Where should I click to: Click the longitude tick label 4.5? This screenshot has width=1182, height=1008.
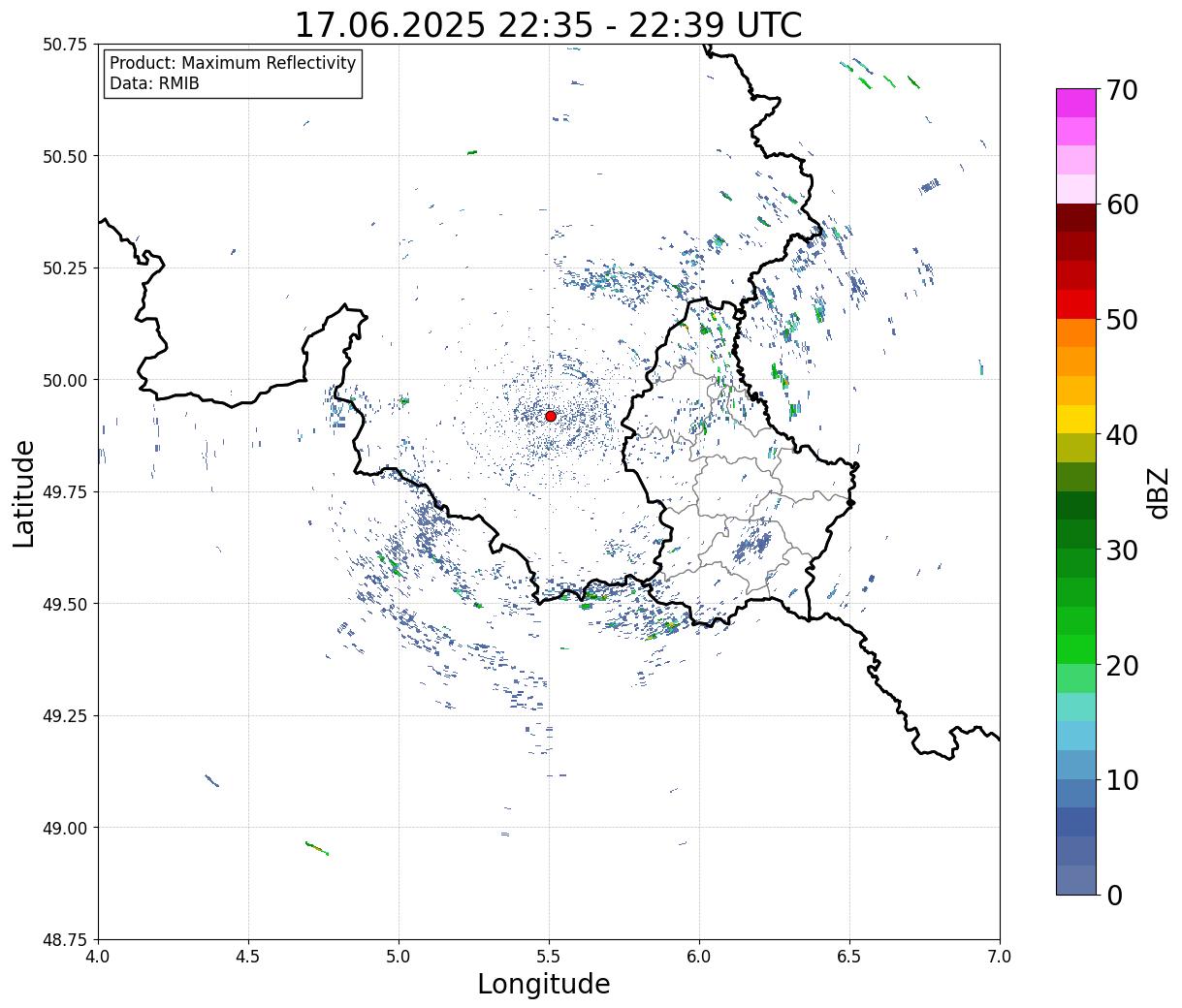click(248, 957)
